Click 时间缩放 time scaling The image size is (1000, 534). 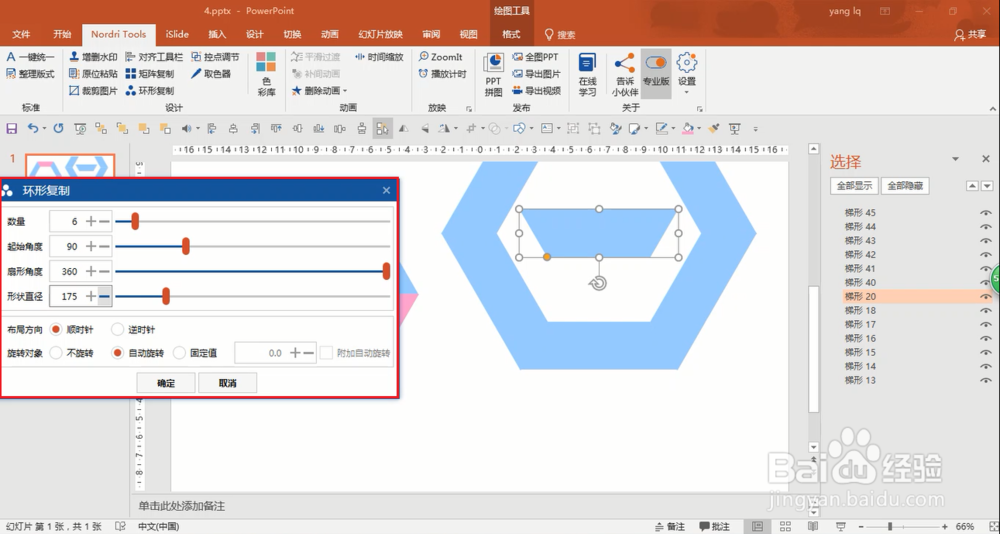pyautogui.click(x=379, y=57)
